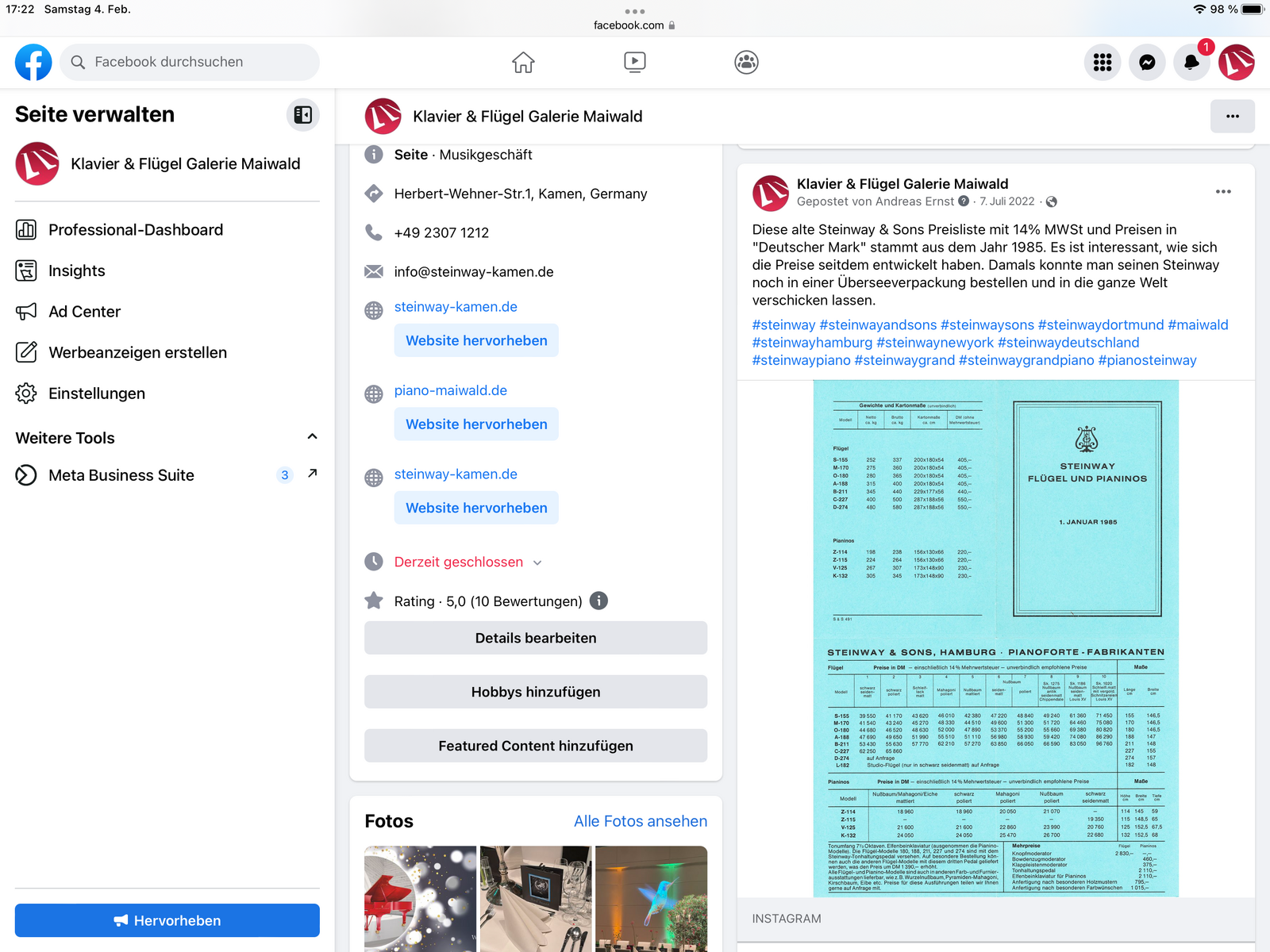
Task: Click the Rating info icon
Action: (599, 601)
